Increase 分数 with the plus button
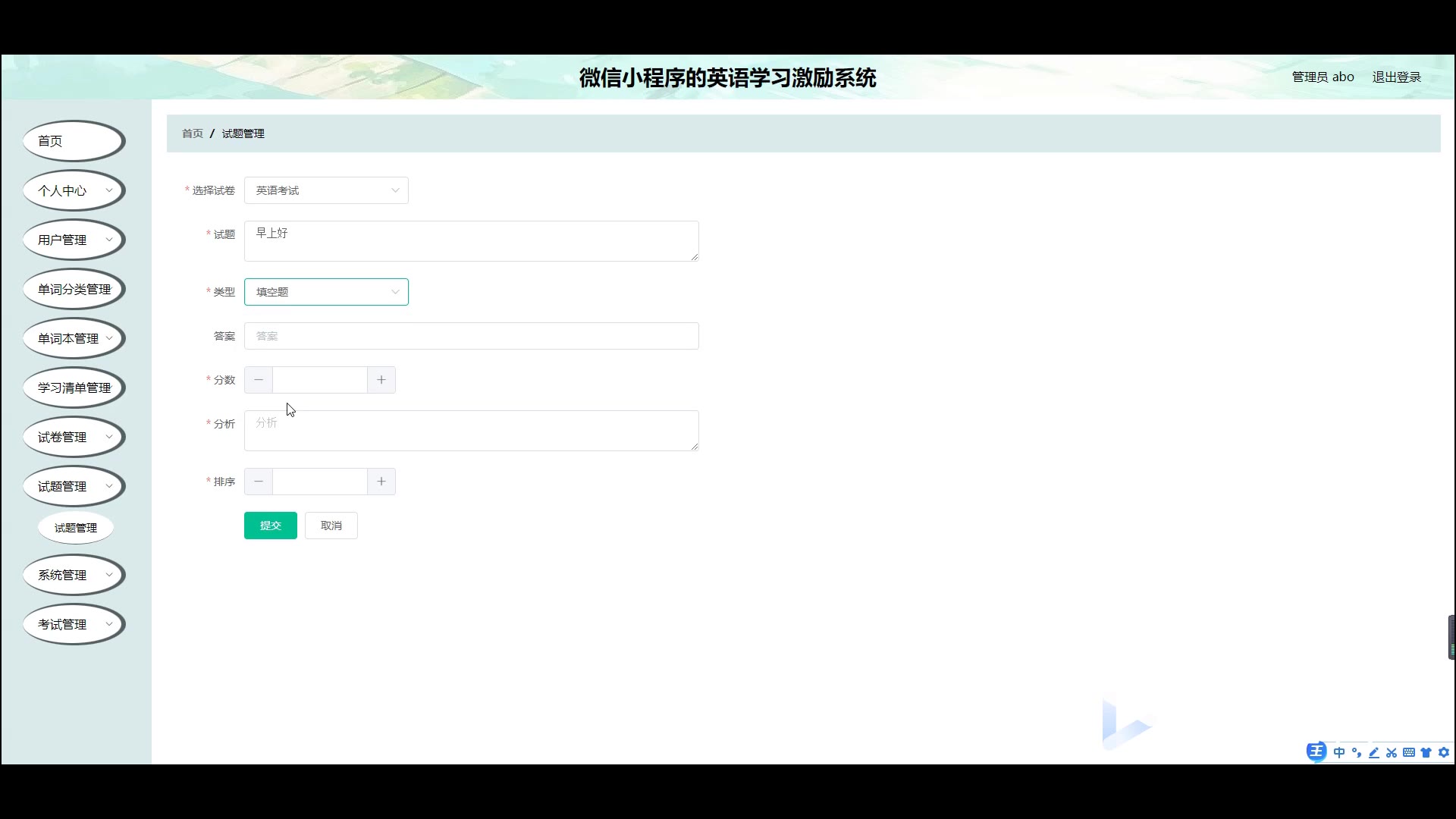 381,380
